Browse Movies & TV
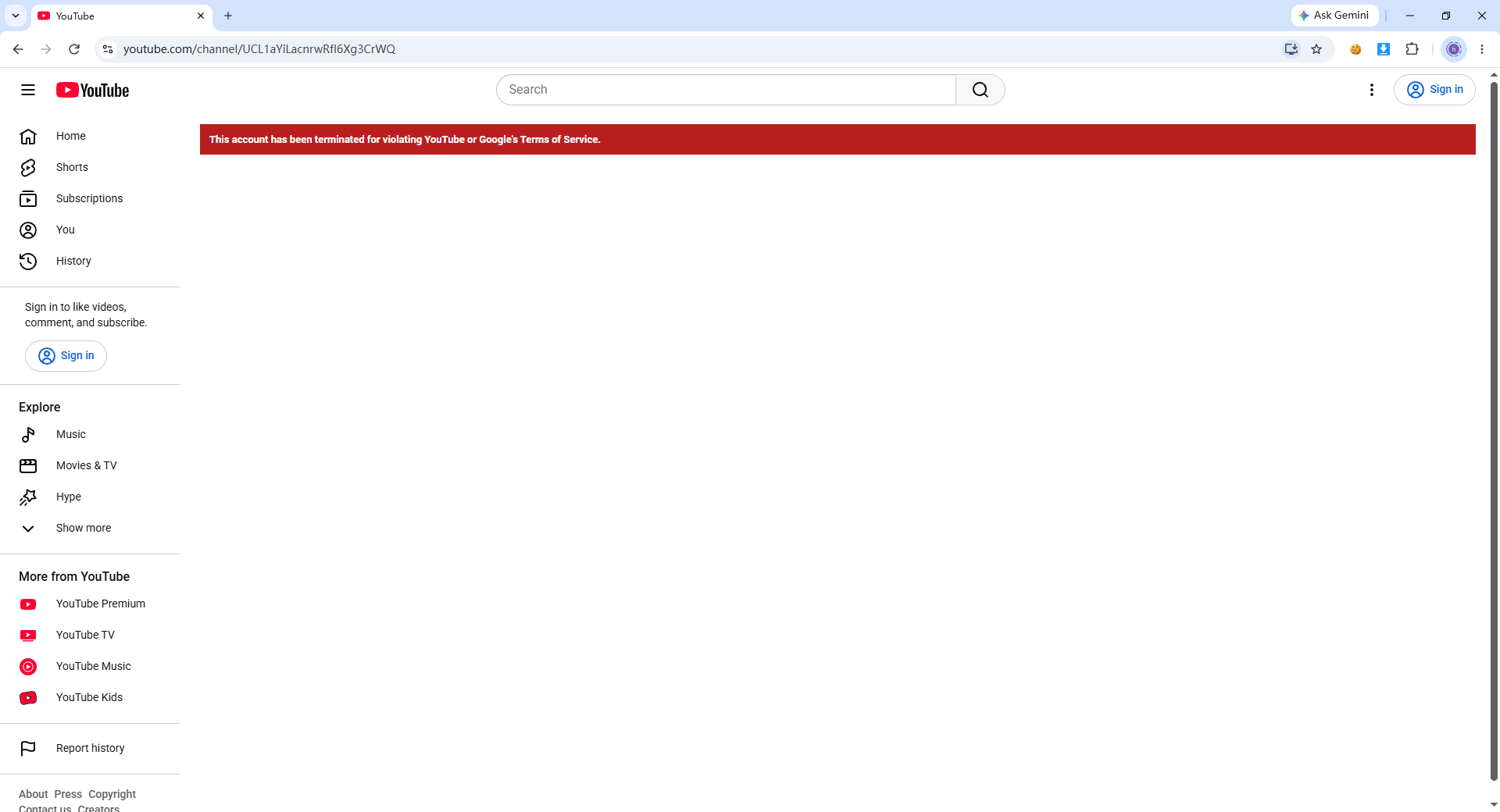This screenshot has height=812, width=1500. point(90,465)
